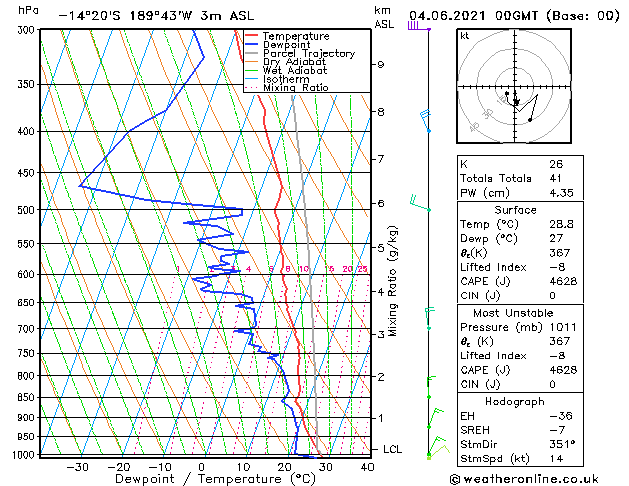Click the purple wind barb at top
This screenshot has height=486, width=629.
coord(419,26)
